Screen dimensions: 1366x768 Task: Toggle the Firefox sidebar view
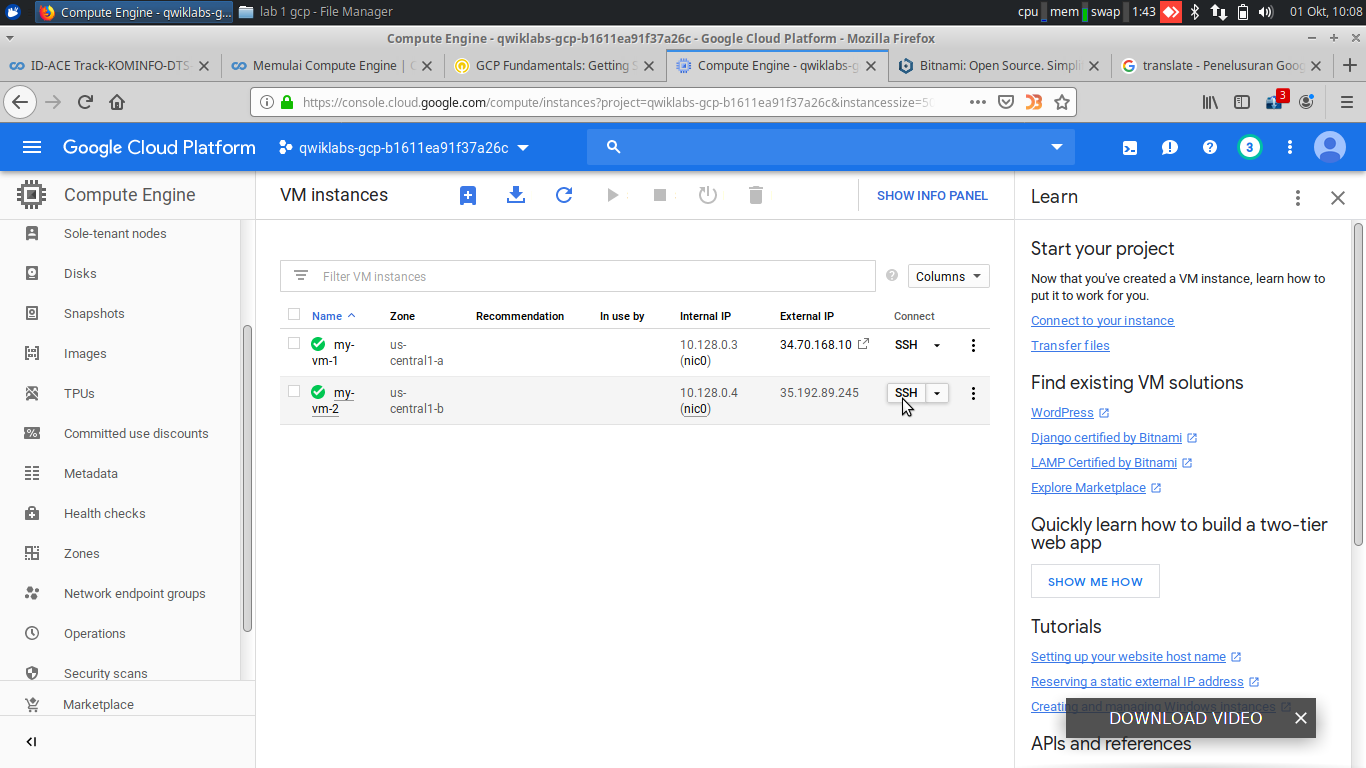(x=1242, y=102)
